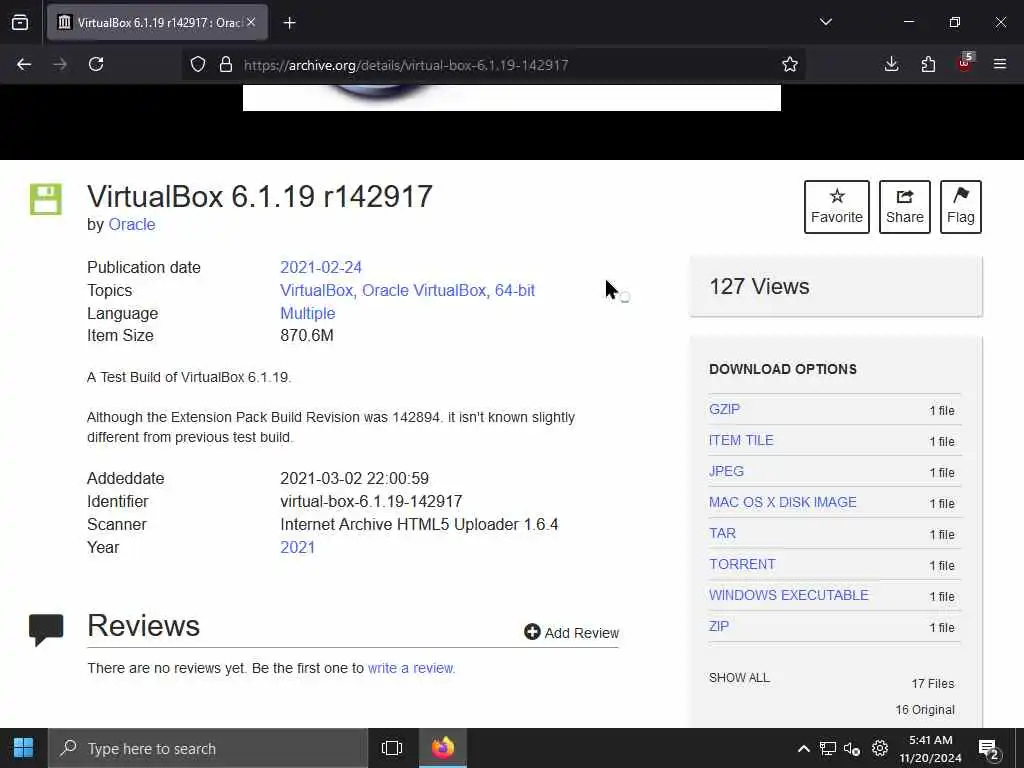
Task: Open WINDOWS EXECUTABLE download option
Action: [788, 596]
